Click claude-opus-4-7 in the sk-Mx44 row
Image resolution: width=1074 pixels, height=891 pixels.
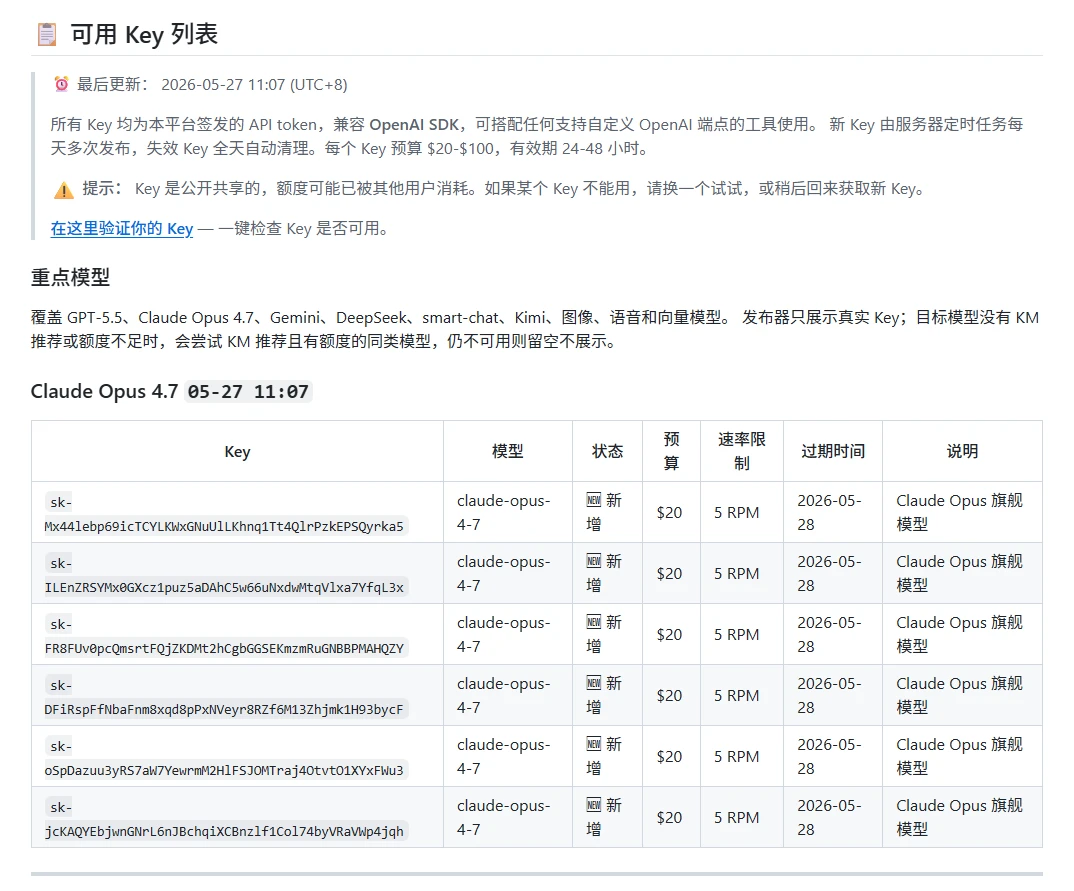tap(503, 512)
